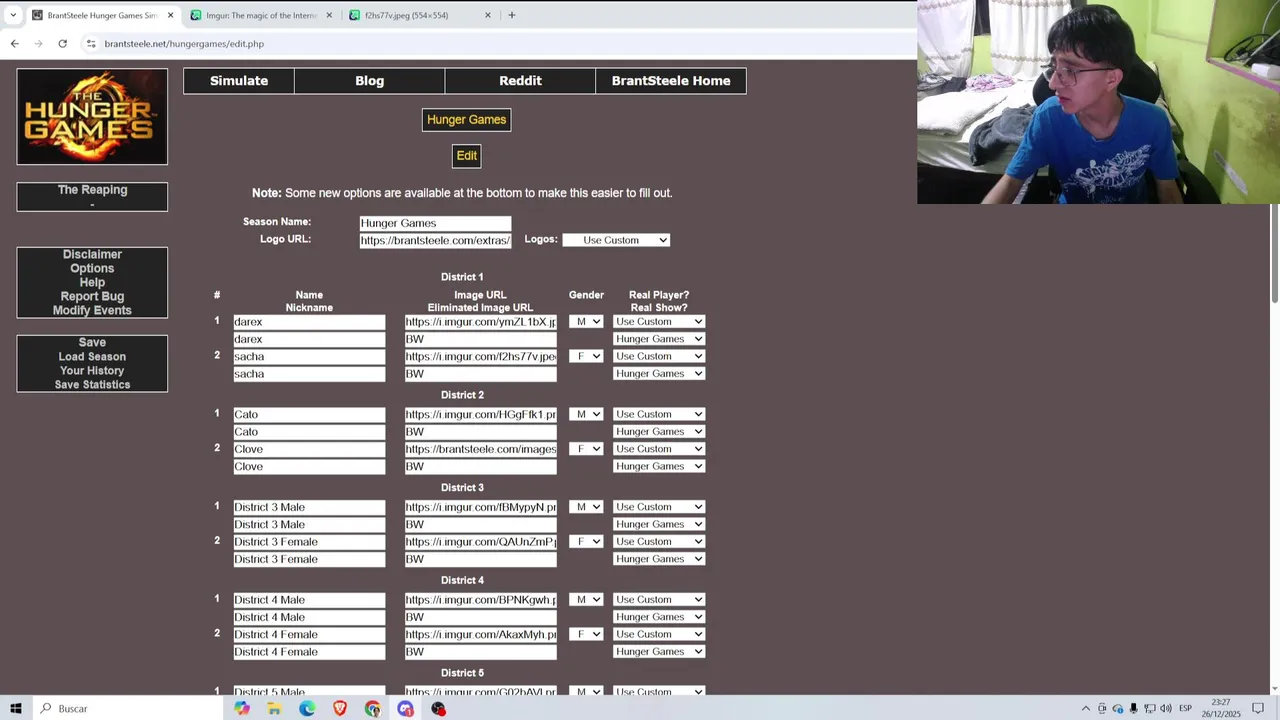Go to BrantSteele Home
Screen dimensions: 1280x720
point(671,81)
